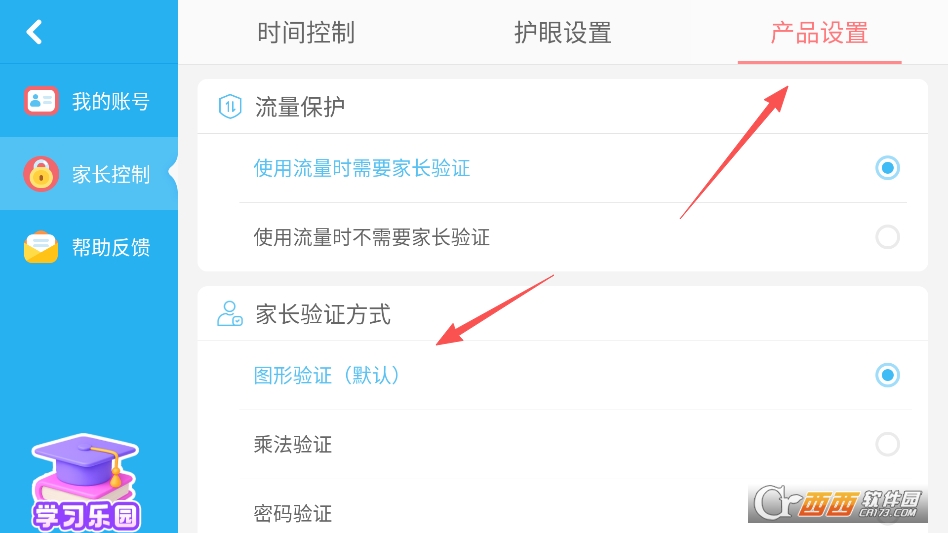Screen dimensions: 948x533
Task: Enable parent verification when using data
Action: (x=887, y=168)
